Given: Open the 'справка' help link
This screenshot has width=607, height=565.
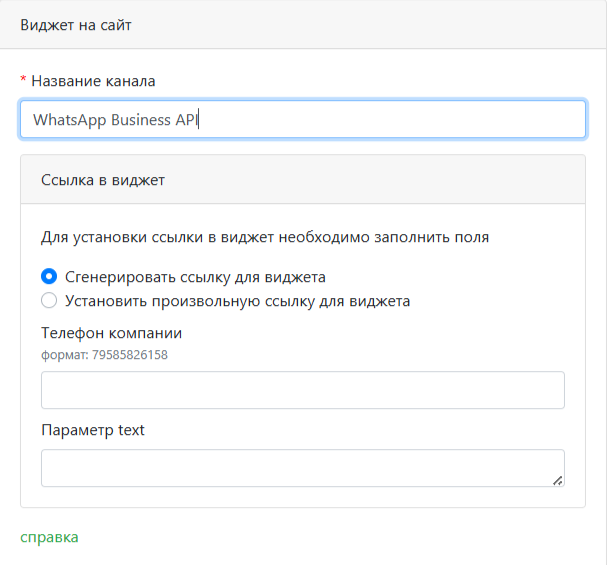Looking at the screenshot, I should [x=49, y=537].
